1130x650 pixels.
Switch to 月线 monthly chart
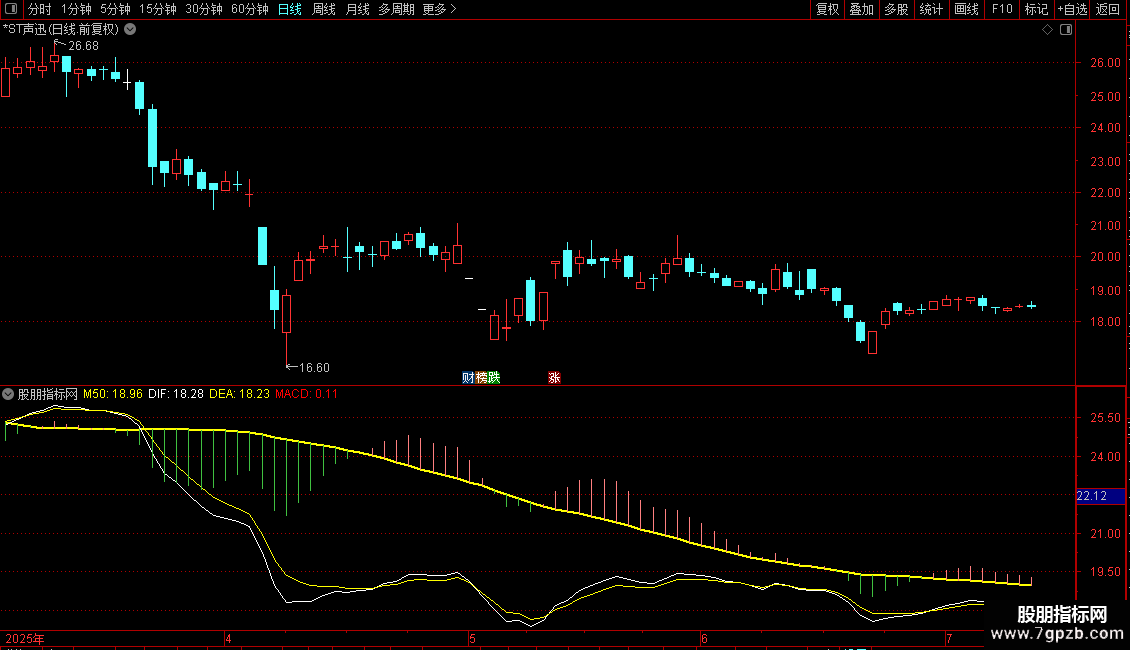357,9
